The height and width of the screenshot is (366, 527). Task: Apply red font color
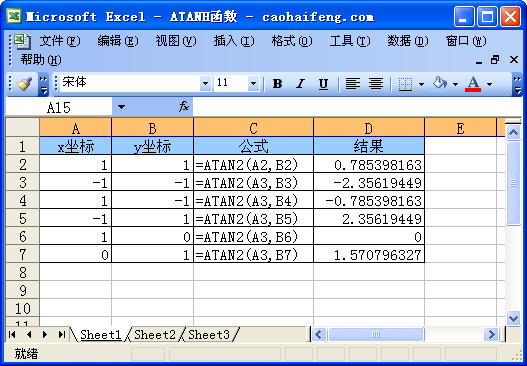[473, 83]
